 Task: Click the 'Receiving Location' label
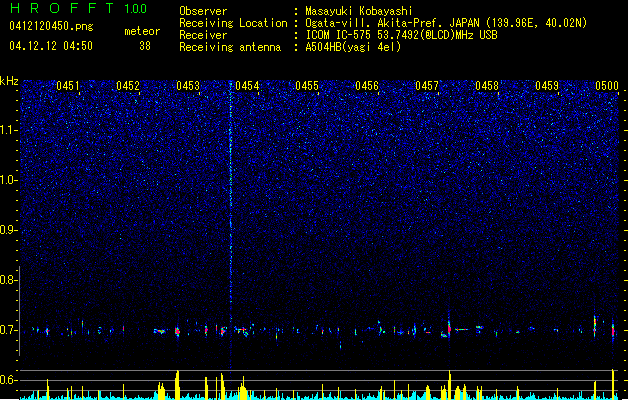(233, 23)
